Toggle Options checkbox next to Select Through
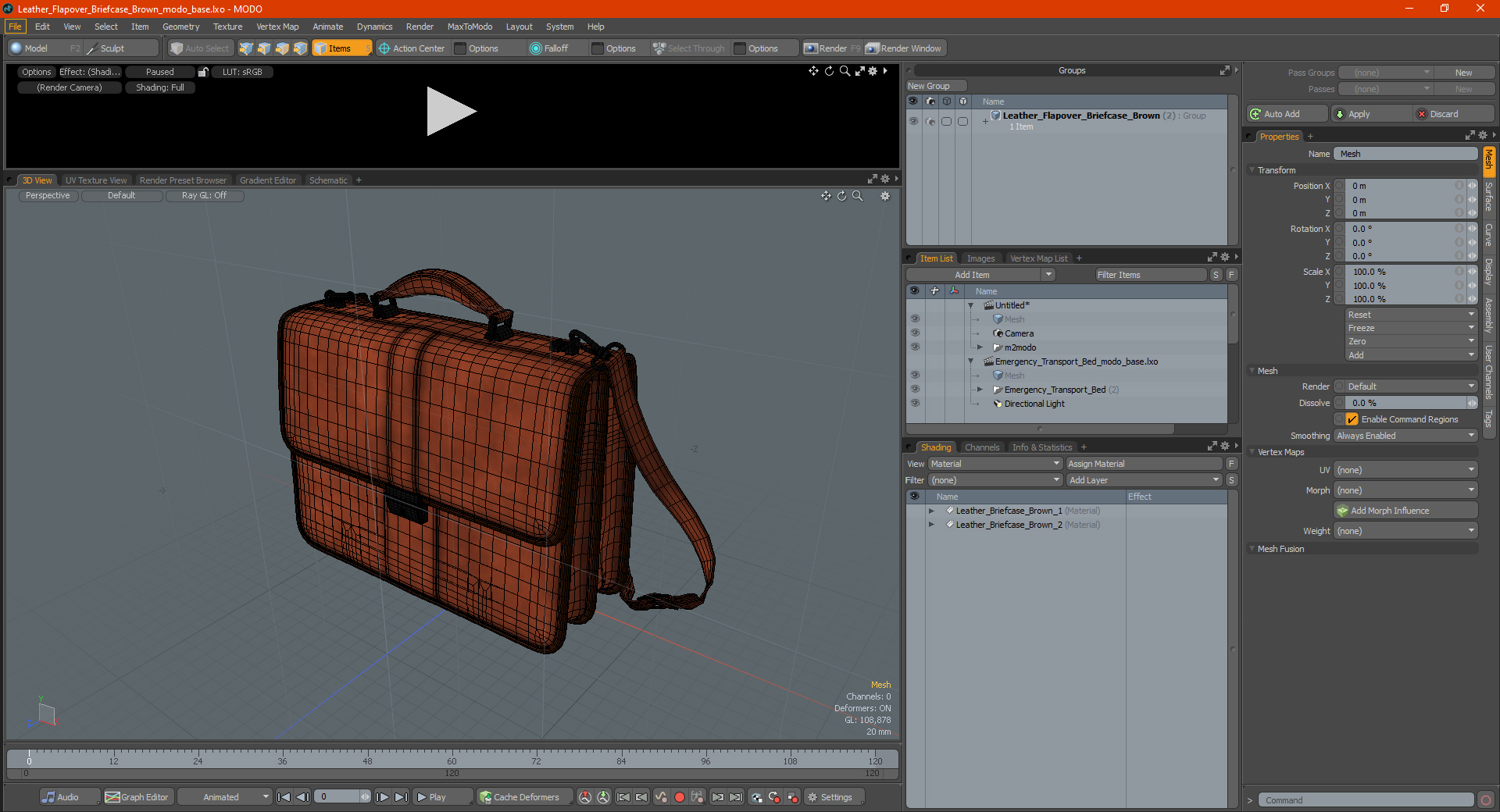Screen dimensions: 1500x812 [740, 48]
